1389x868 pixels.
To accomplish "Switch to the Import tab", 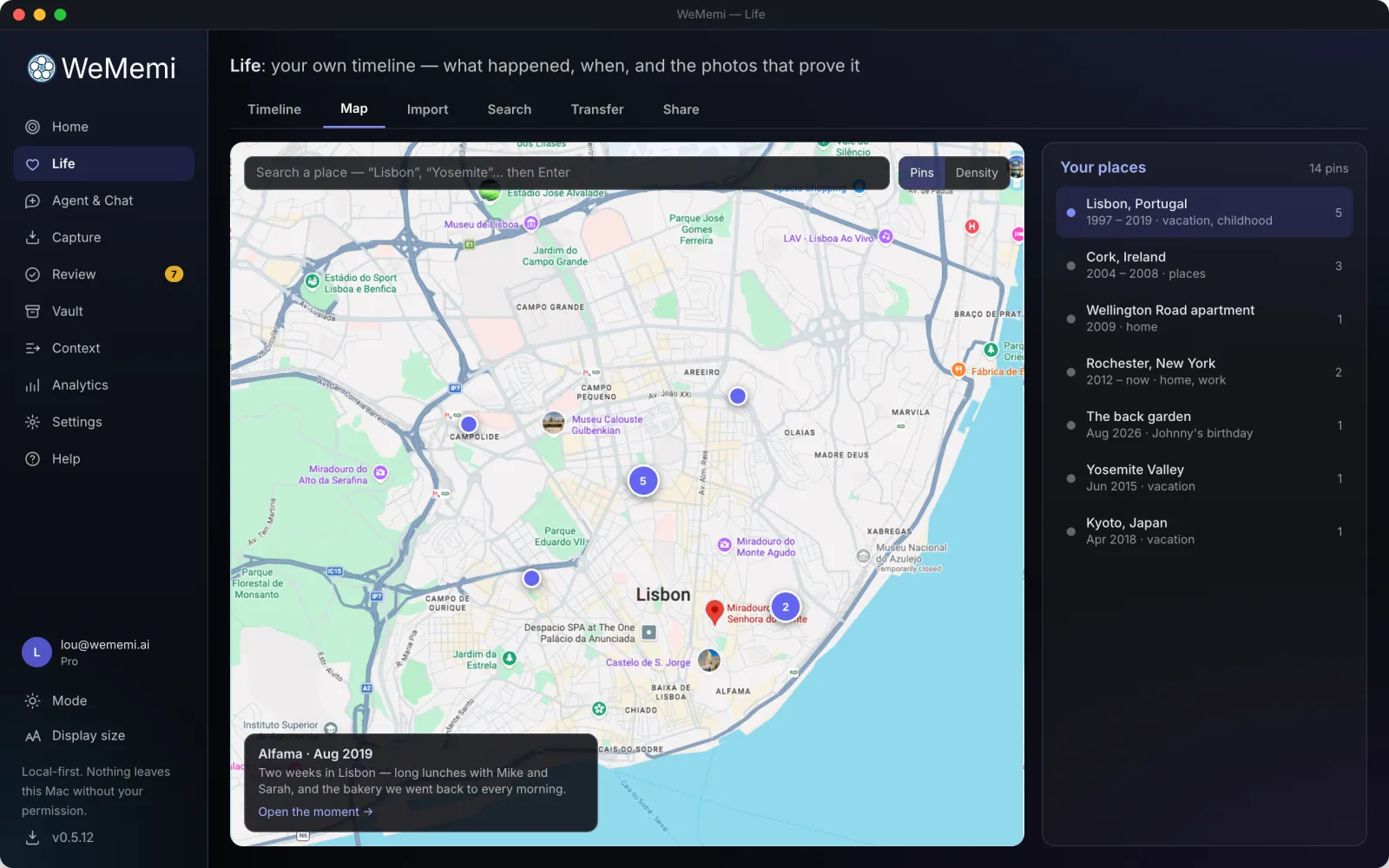I will 428,109.
